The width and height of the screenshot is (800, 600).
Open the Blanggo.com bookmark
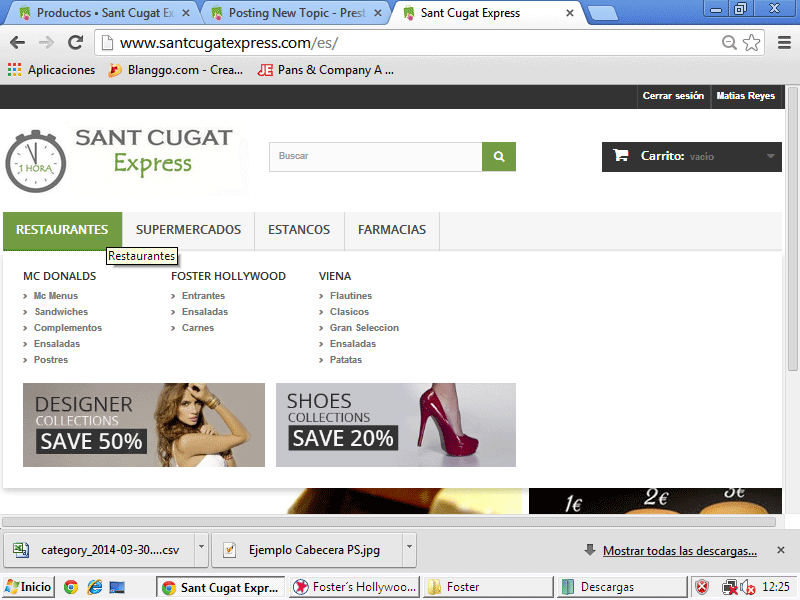[176, 70]
